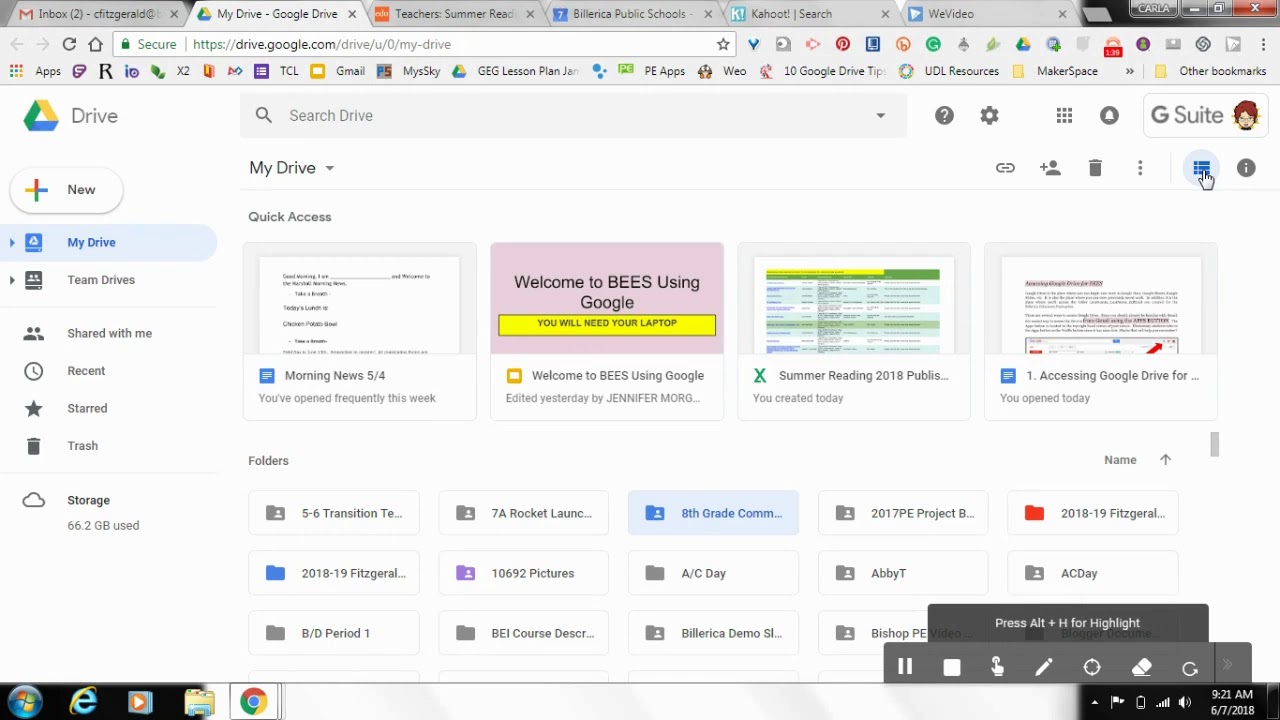Click the Pinterest extension icon
The height and width of the screenshot is (720, 1280).
pyautogui.click(x=843, y=44)
